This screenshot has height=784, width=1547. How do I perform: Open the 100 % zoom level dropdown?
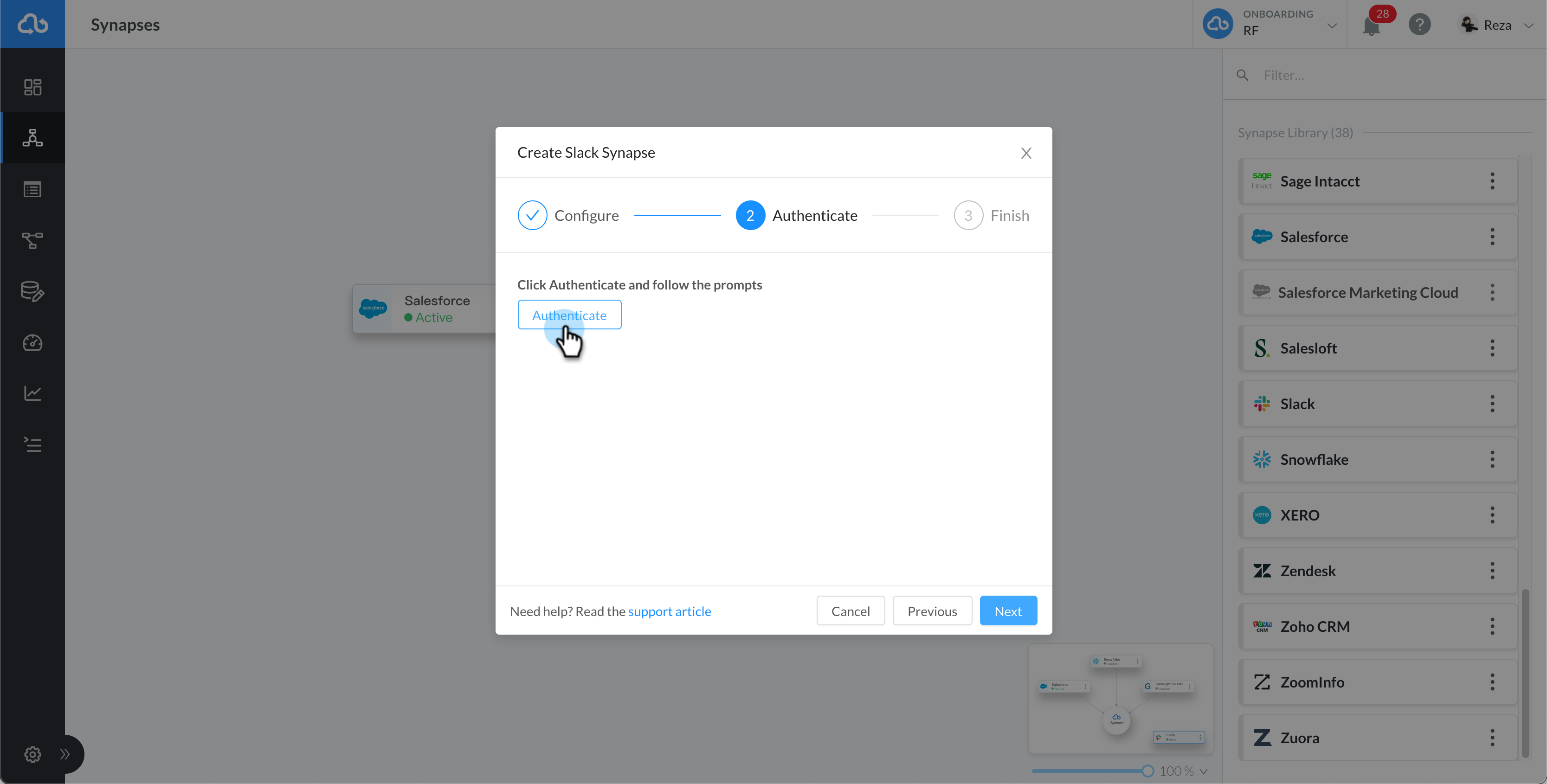pyautogui.click(x=1183, y=771)
